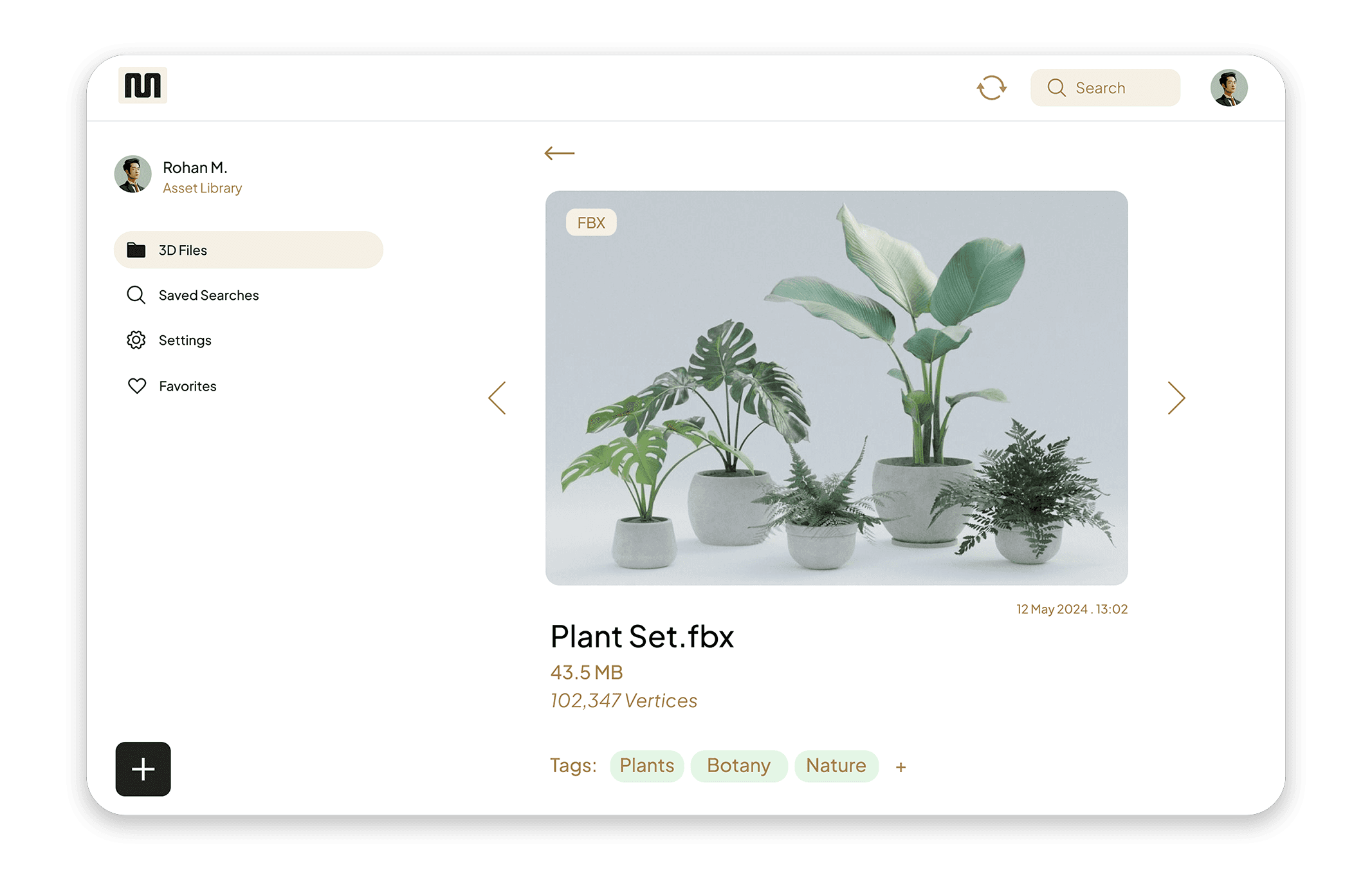
Task: Click the Asset Library link
Action: 202,188
